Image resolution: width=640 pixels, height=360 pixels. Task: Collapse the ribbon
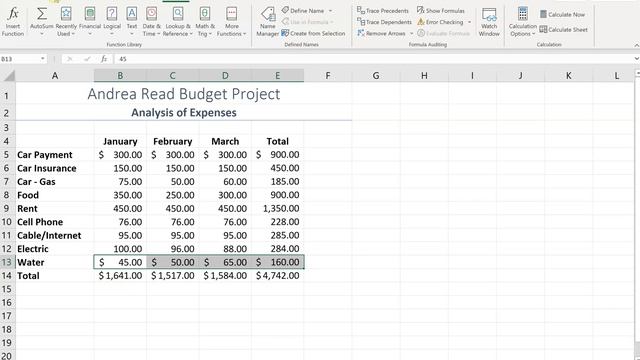[x=636, y=45]
